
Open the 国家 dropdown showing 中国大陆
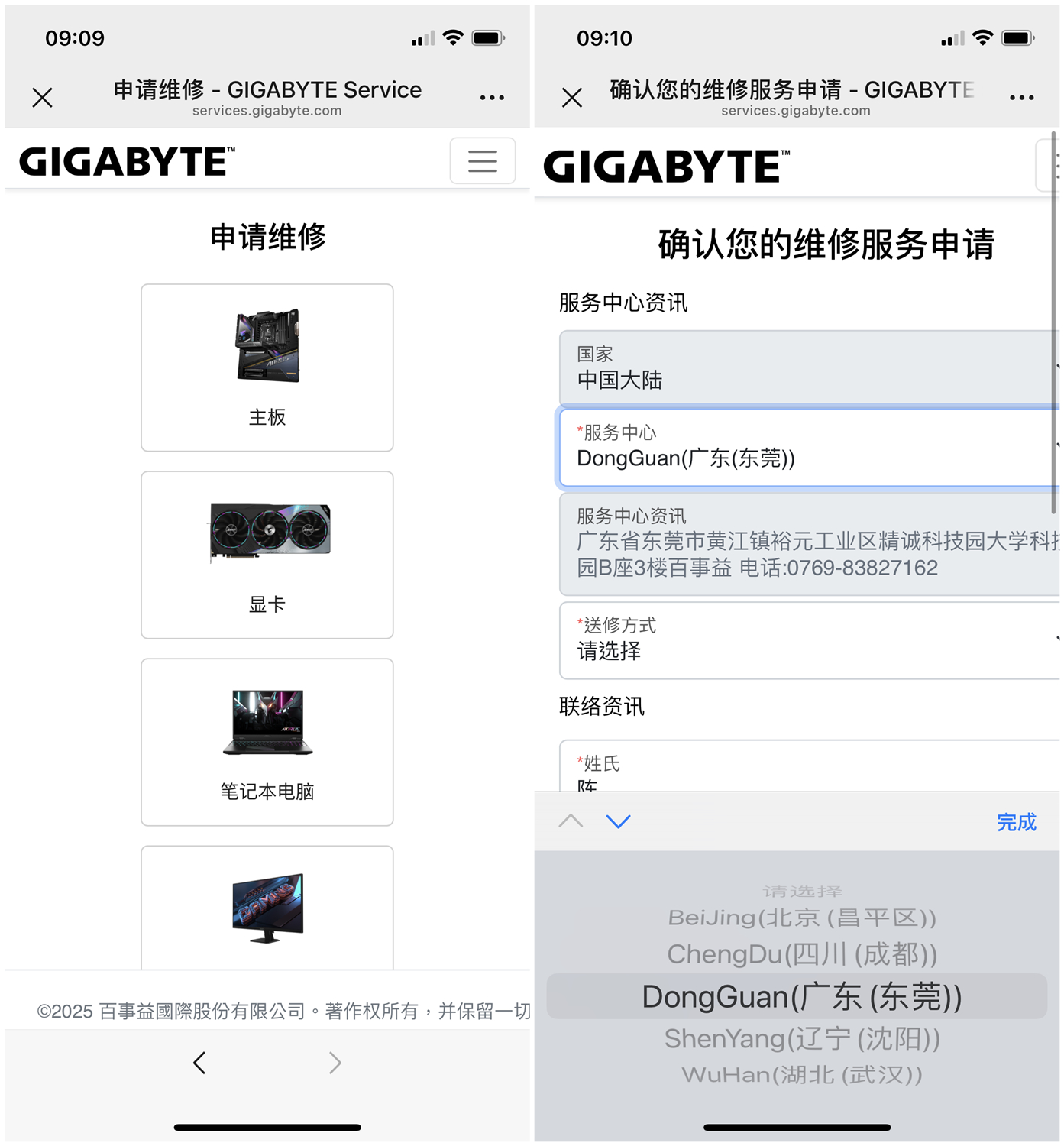point(810,367)
